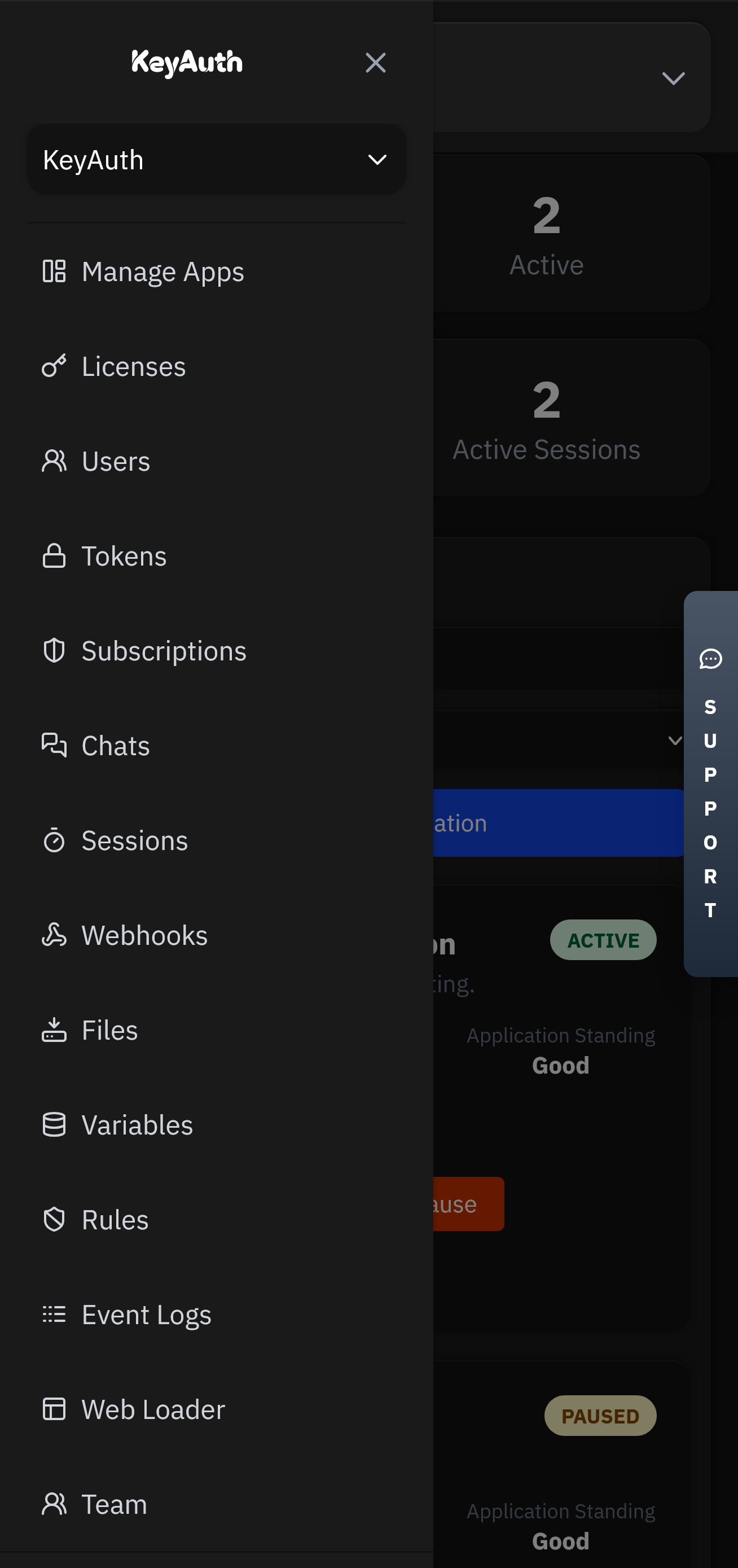The width and height of the screenshot is (738, 1568).
Task: Click the download tray icon for Files
Action: [54, 1030]
